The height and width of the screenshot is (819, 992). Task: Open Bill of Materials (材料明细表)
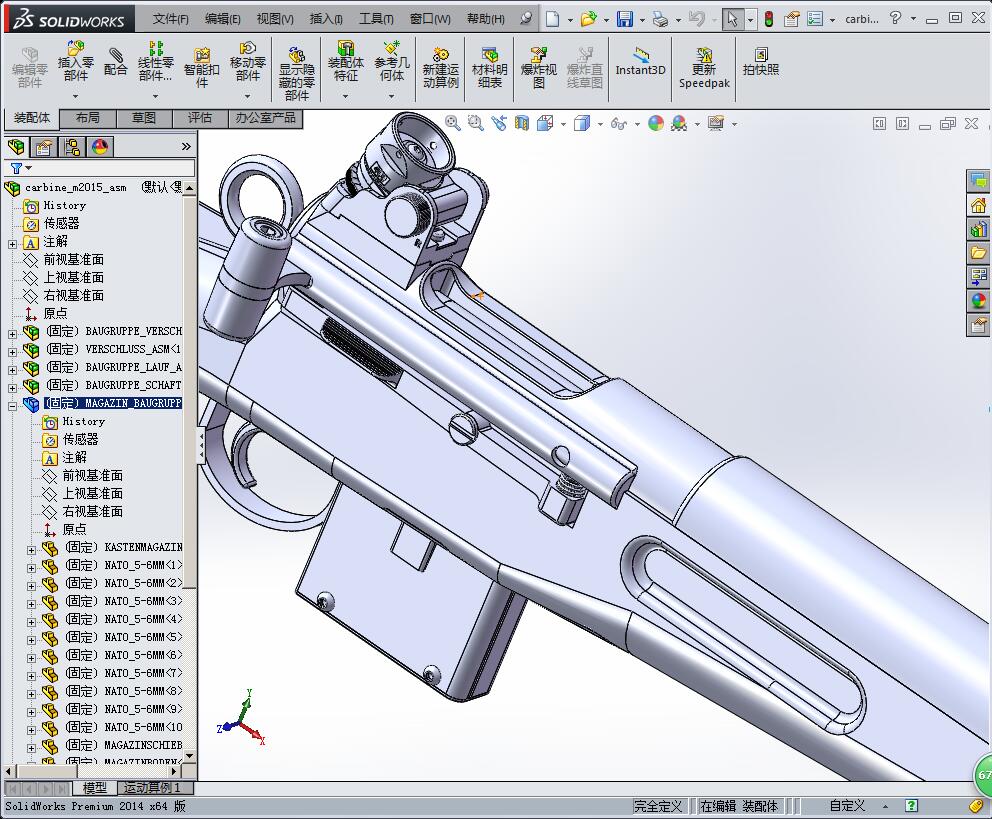coord(490,68)
